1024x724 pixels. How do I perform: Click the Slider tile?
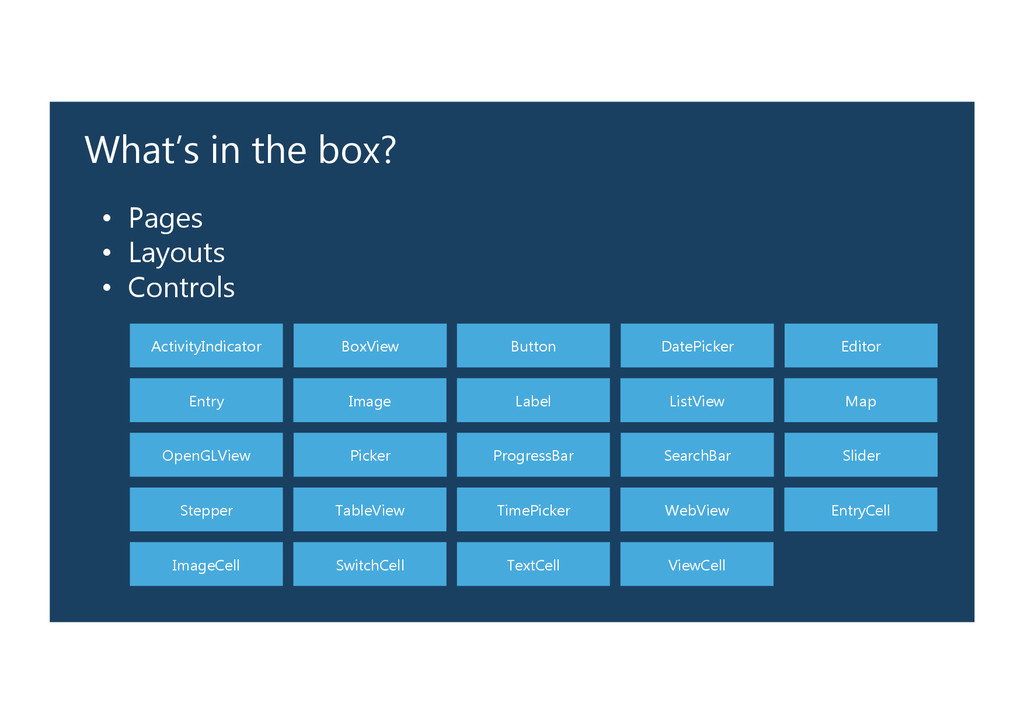point(861,454)
